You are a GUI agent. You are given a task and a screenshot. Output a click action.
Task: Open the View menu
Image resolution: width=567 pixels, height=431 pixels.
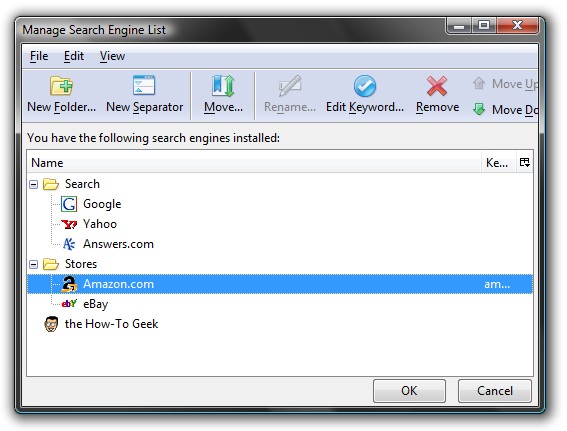click(x=112, y=56)
